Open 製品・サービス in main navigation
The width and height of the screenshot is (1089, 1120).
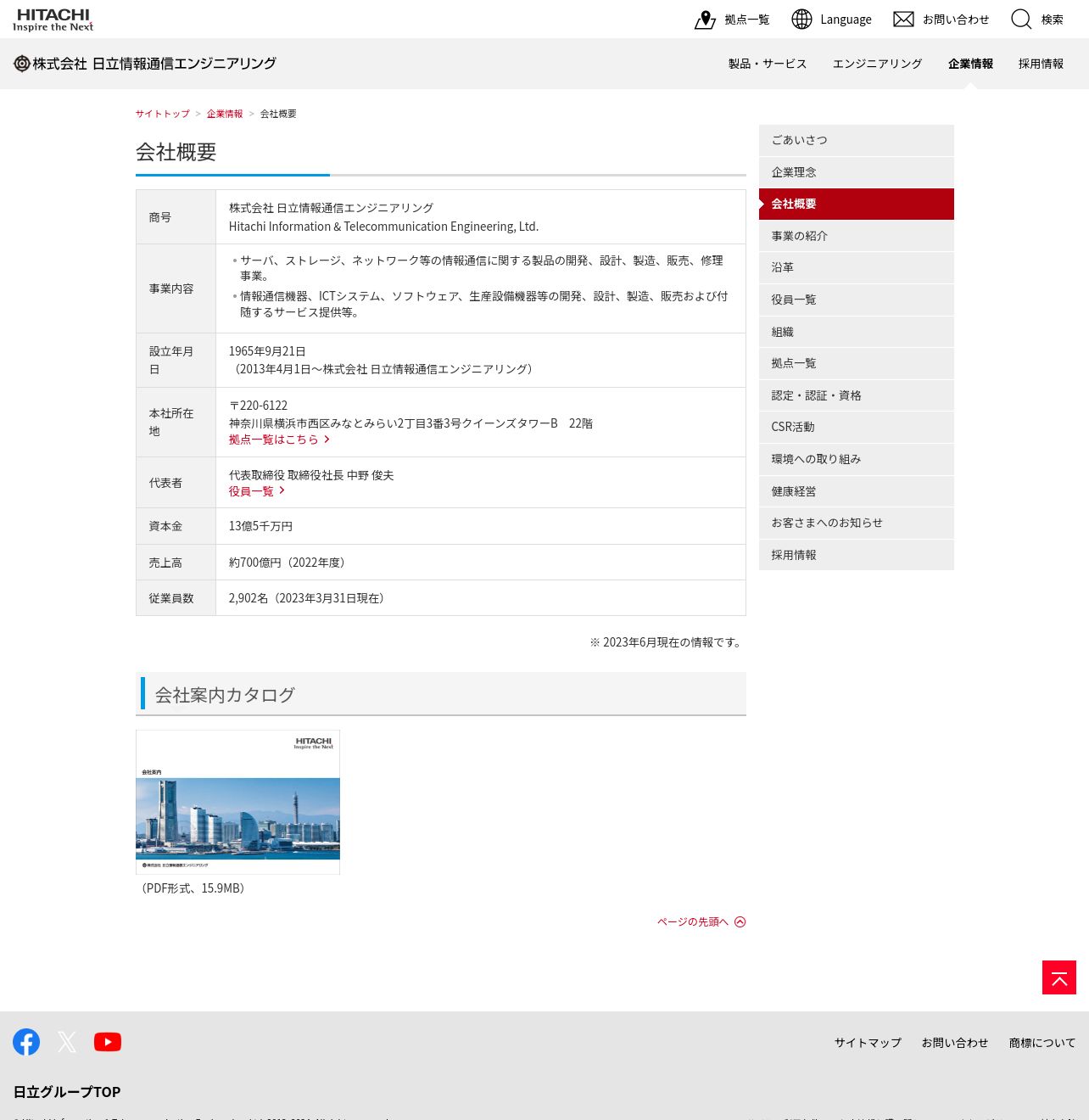pos(768,64)
